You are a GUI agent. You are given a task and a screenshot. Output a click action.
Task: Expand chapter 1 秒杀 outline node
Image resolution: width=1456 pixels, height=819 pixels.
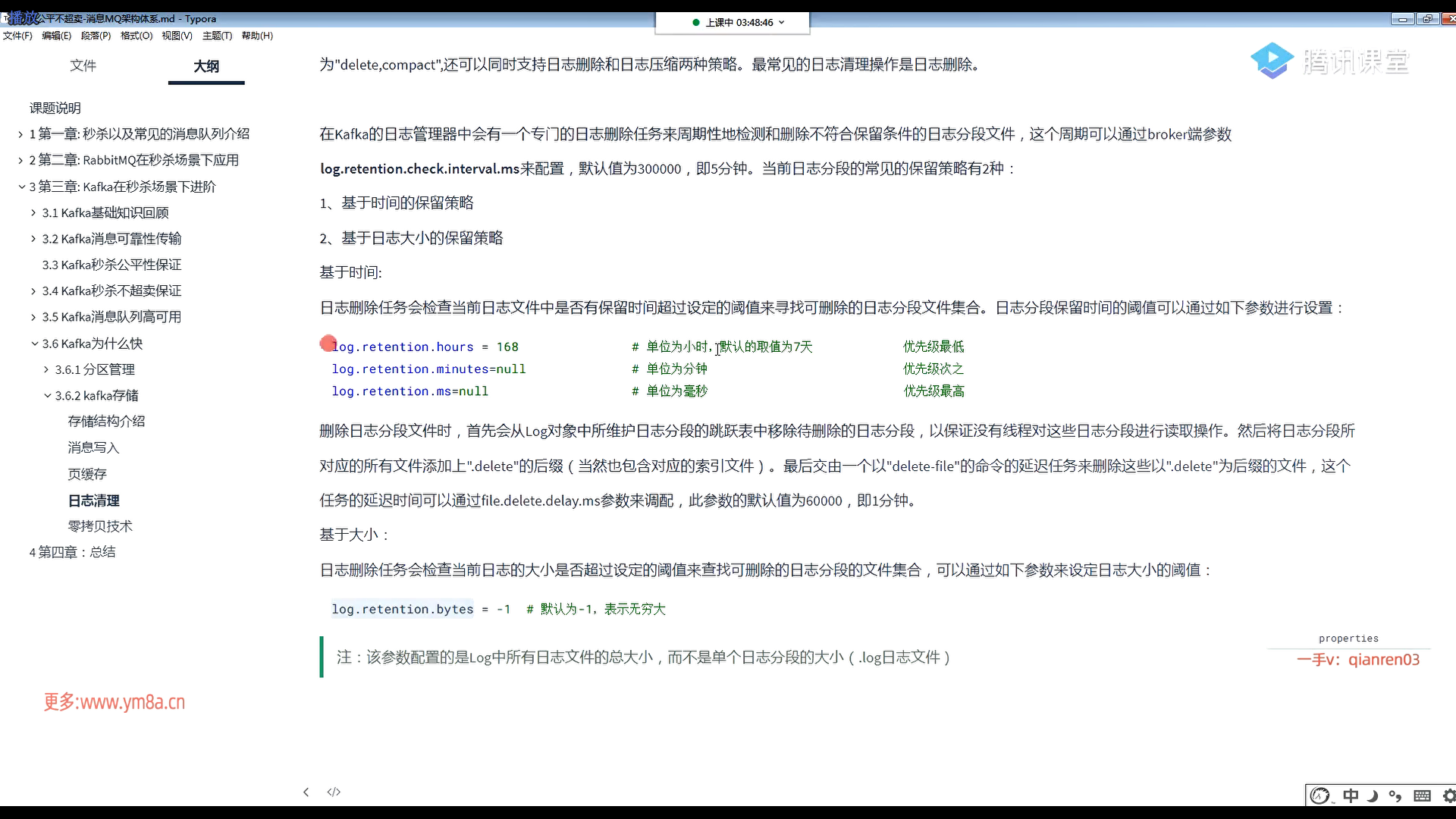point(20,134)
